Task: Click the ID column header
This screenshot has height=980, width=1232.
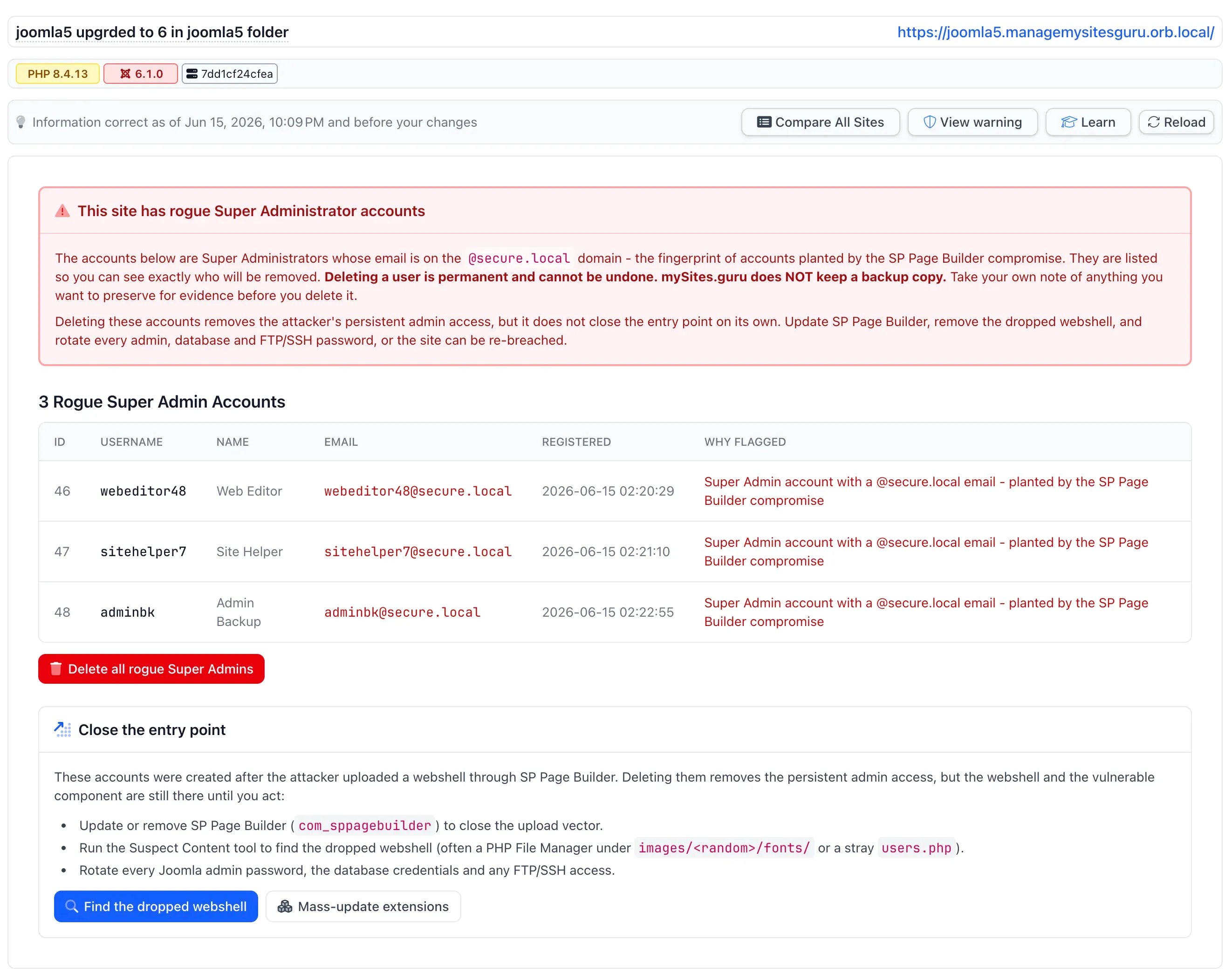Action: point(60,442)
